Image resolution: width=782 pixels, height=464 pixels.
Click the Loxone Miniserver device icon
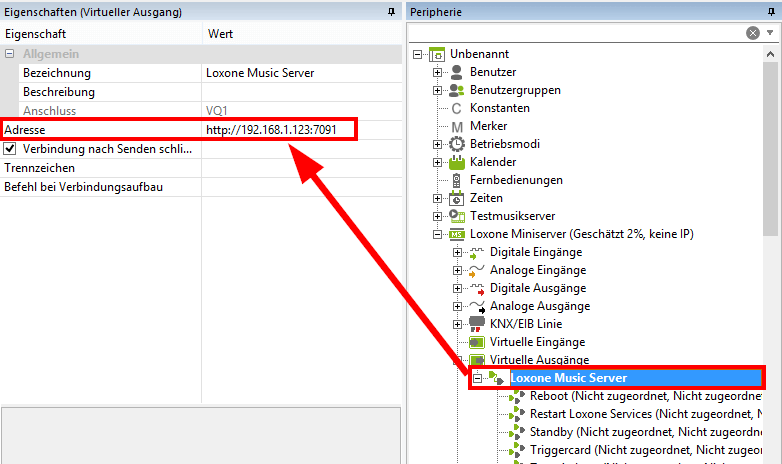click(457, 234)
